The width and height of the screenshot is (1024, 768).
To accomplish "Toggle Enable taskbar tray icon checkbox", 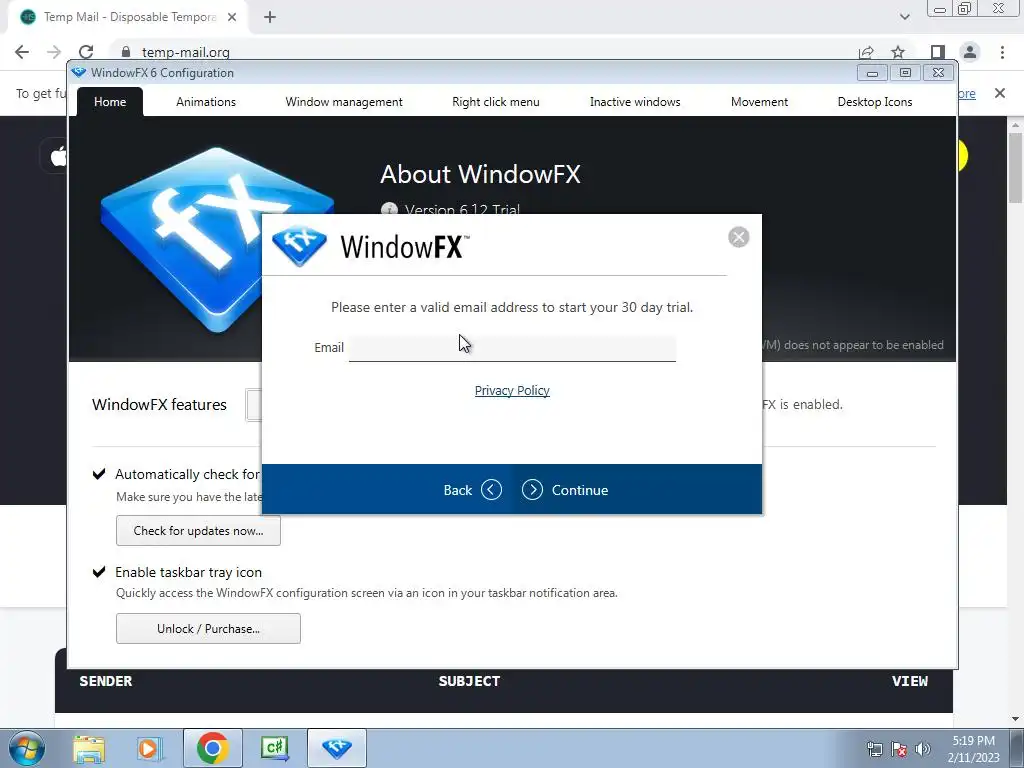I will [x=99, y=571].
